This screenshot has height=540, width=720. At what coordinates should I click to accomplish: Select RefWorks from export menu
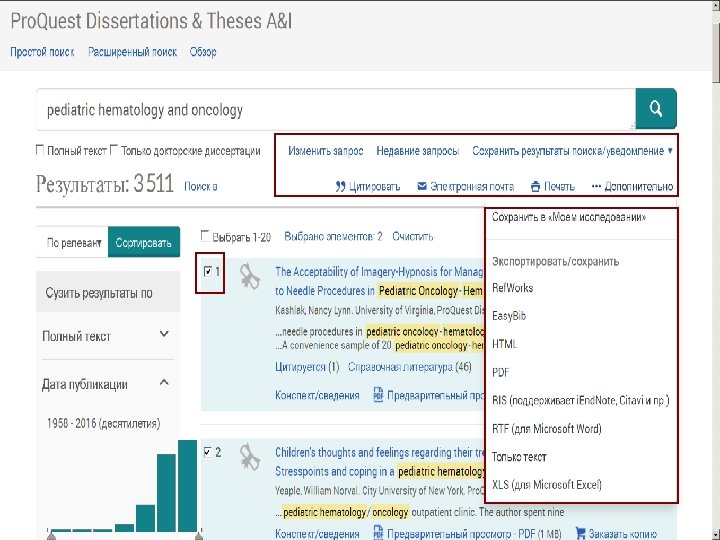[x=512, y=288]
